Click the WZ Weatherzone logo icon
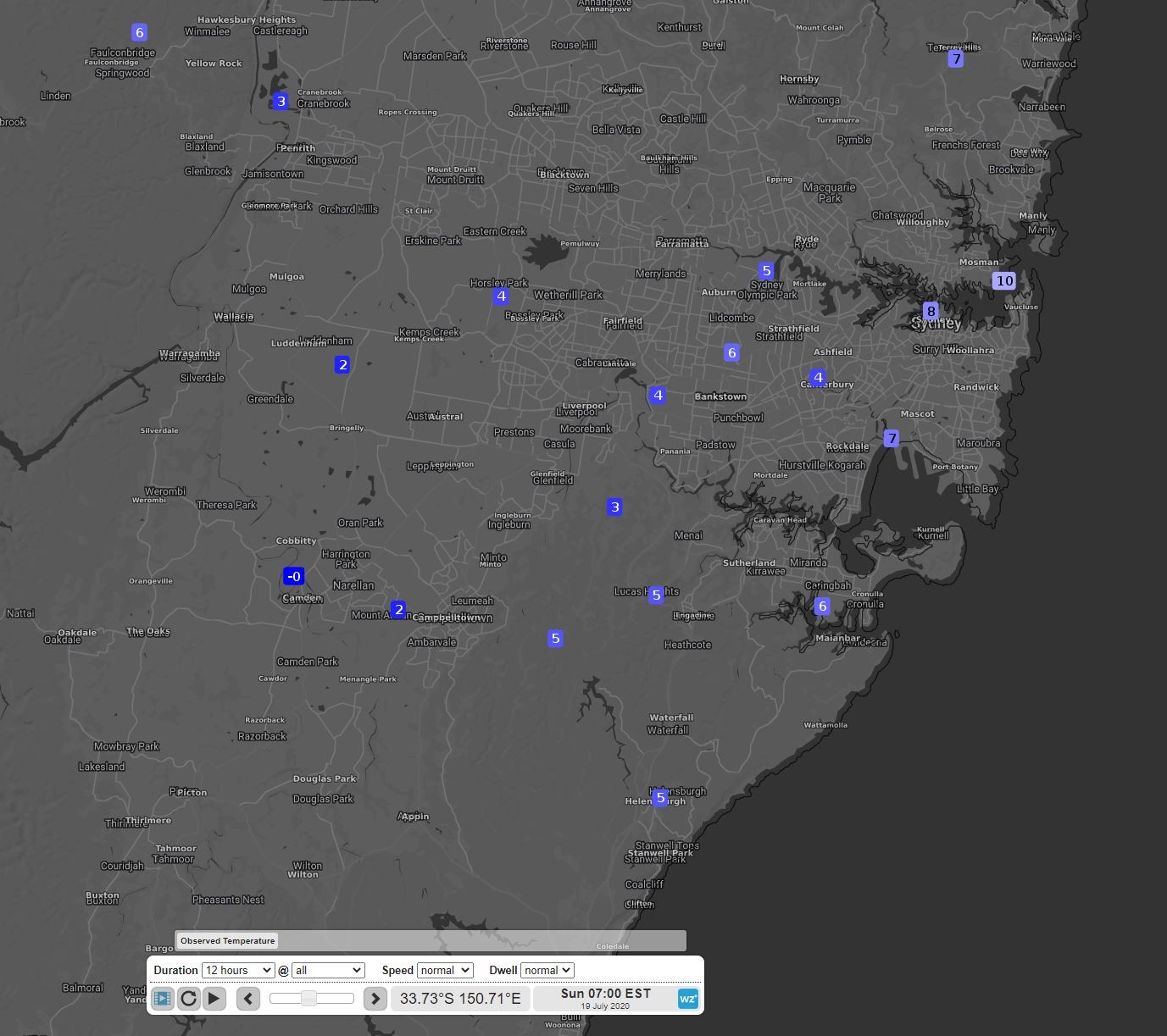The image size is (1167, 1036). click(687, 999)
